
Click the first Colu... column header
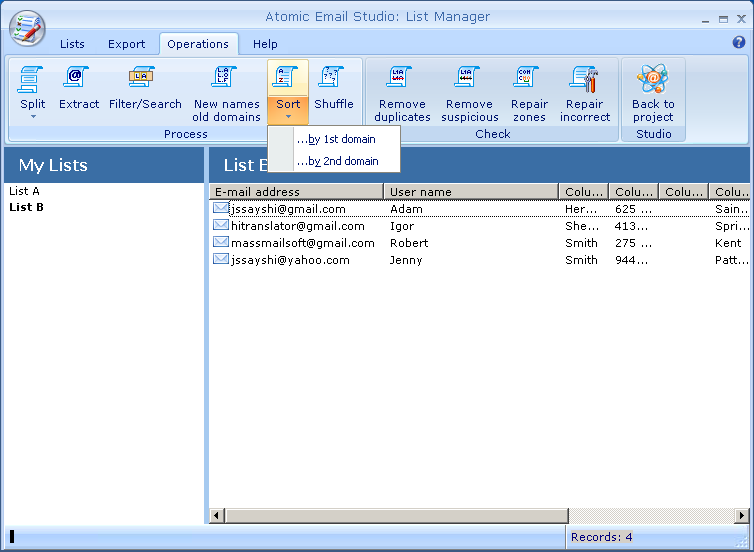pos(584,191)
